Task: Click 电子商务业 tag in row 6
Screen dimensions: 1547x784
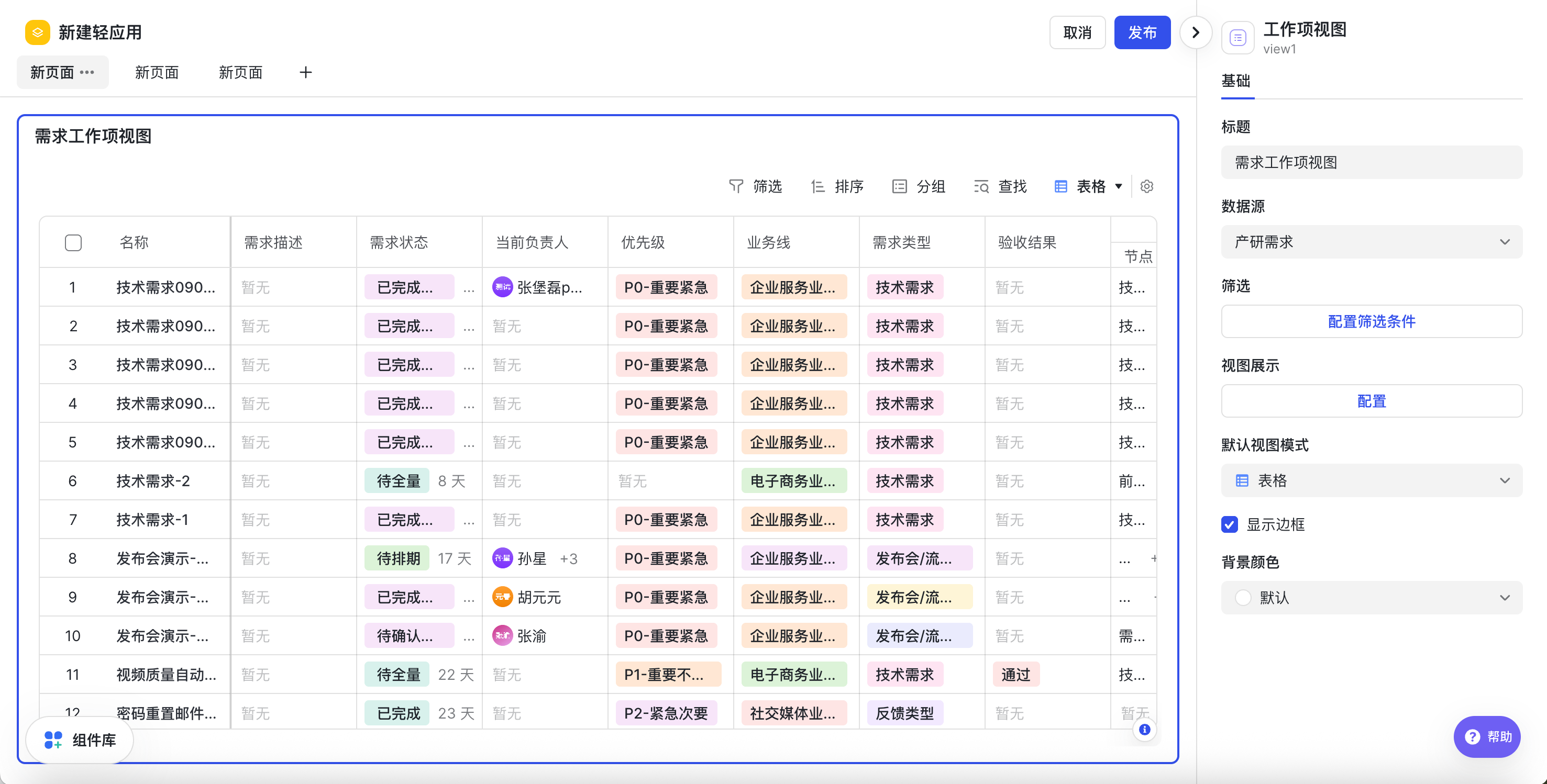Action: pos(794,481)
